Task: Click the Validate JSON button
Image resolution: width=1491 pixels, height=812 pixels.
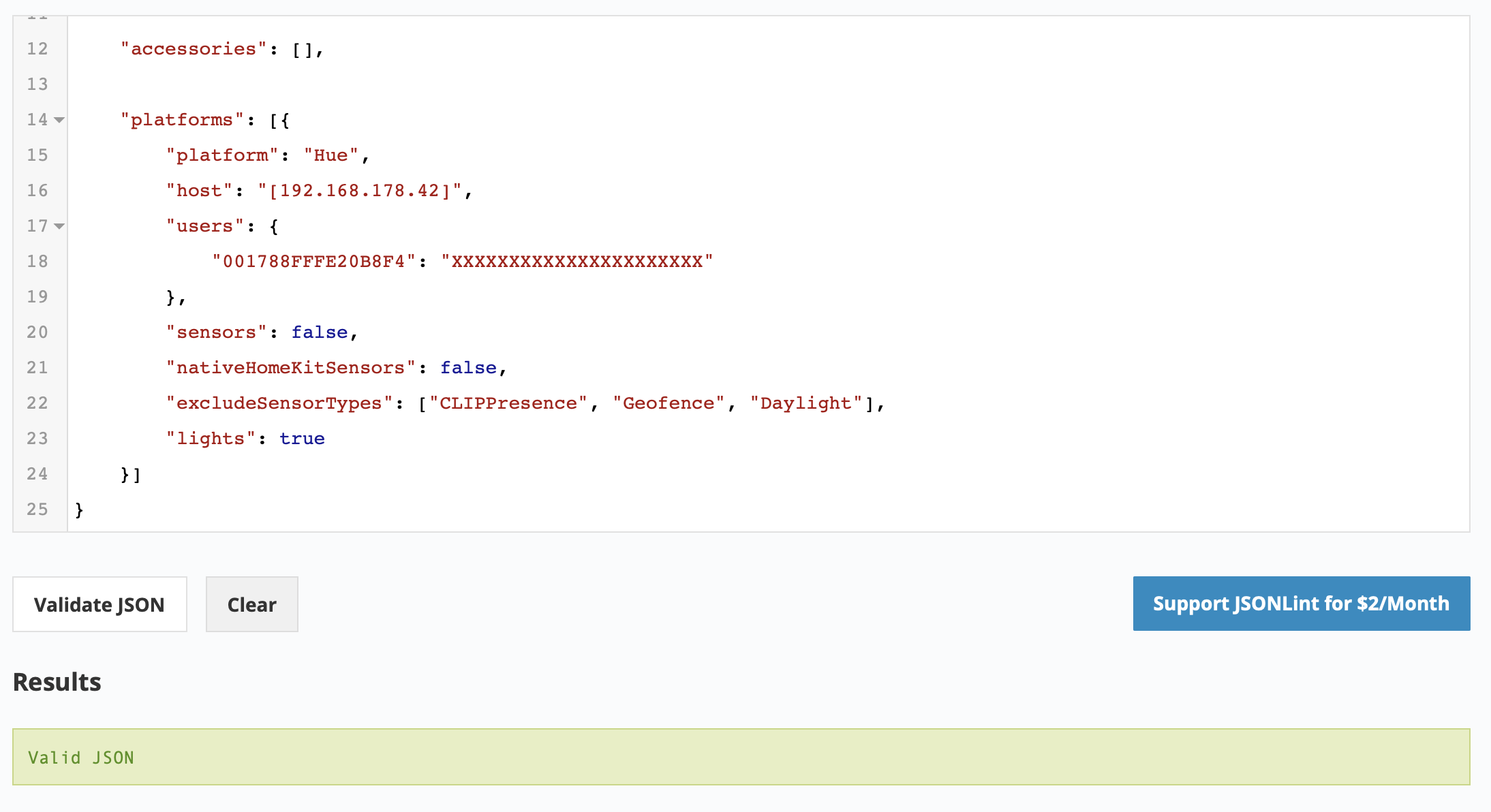Action: point(99,604)
